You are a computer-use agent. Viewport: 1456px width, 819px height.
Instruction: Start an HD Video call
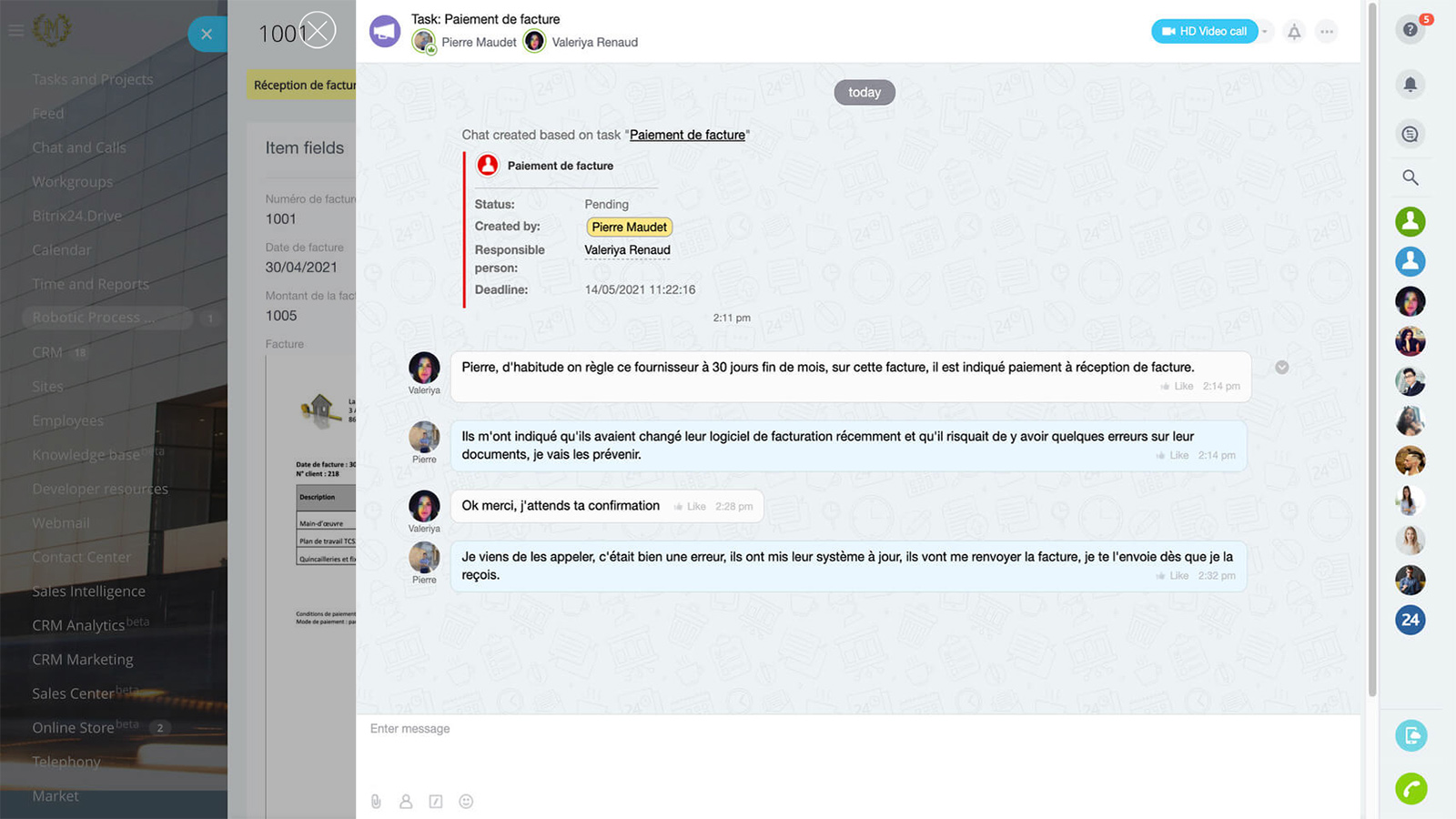click(1204, 32)
